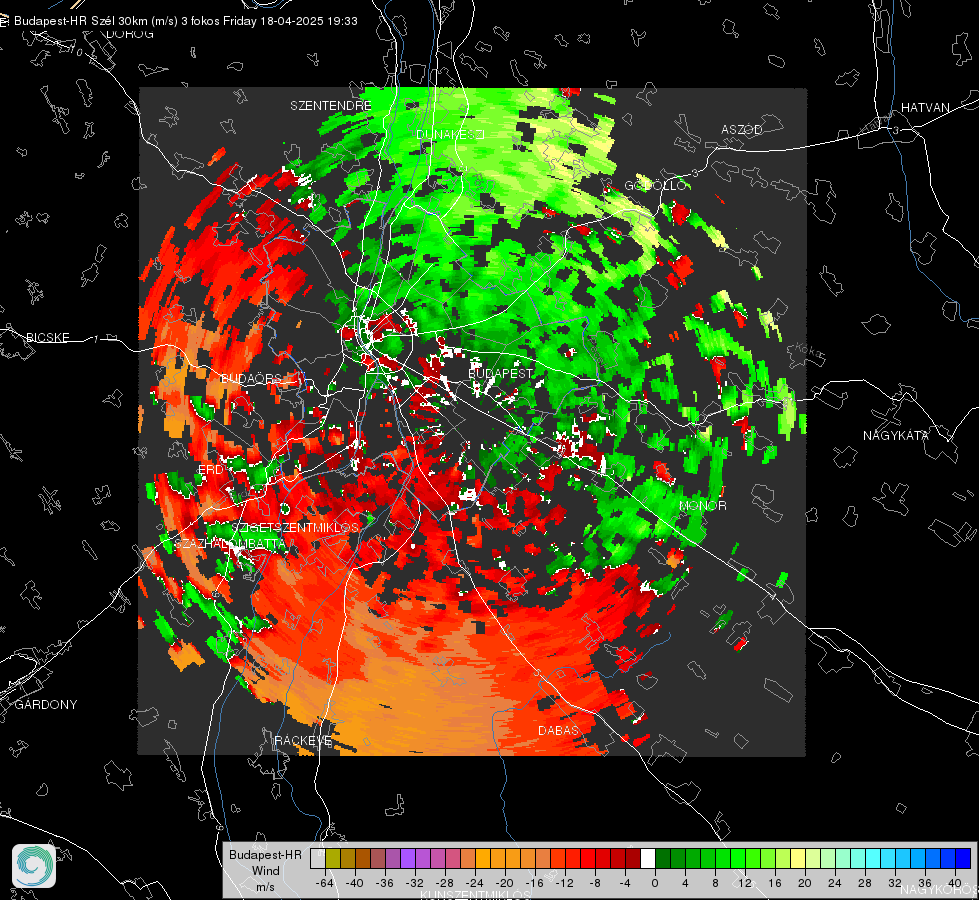
Task: Pick the dark blue last legend swatch
Action: pos(963,858)
